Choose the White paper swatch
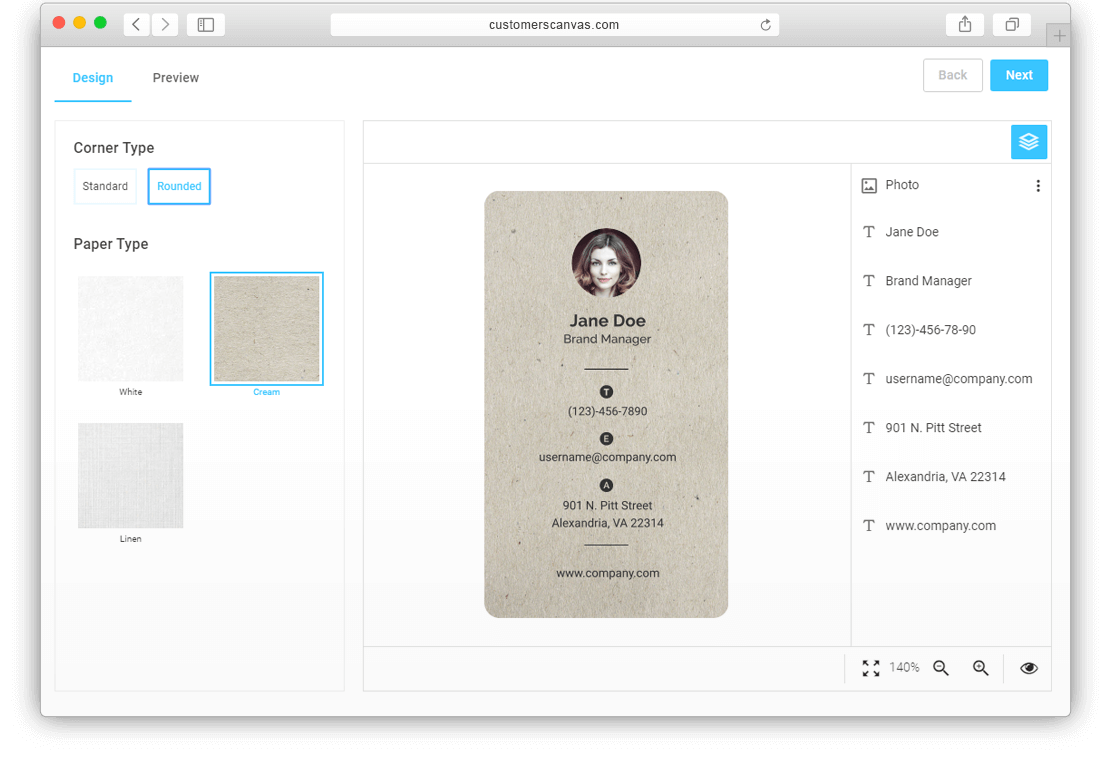 130,329
